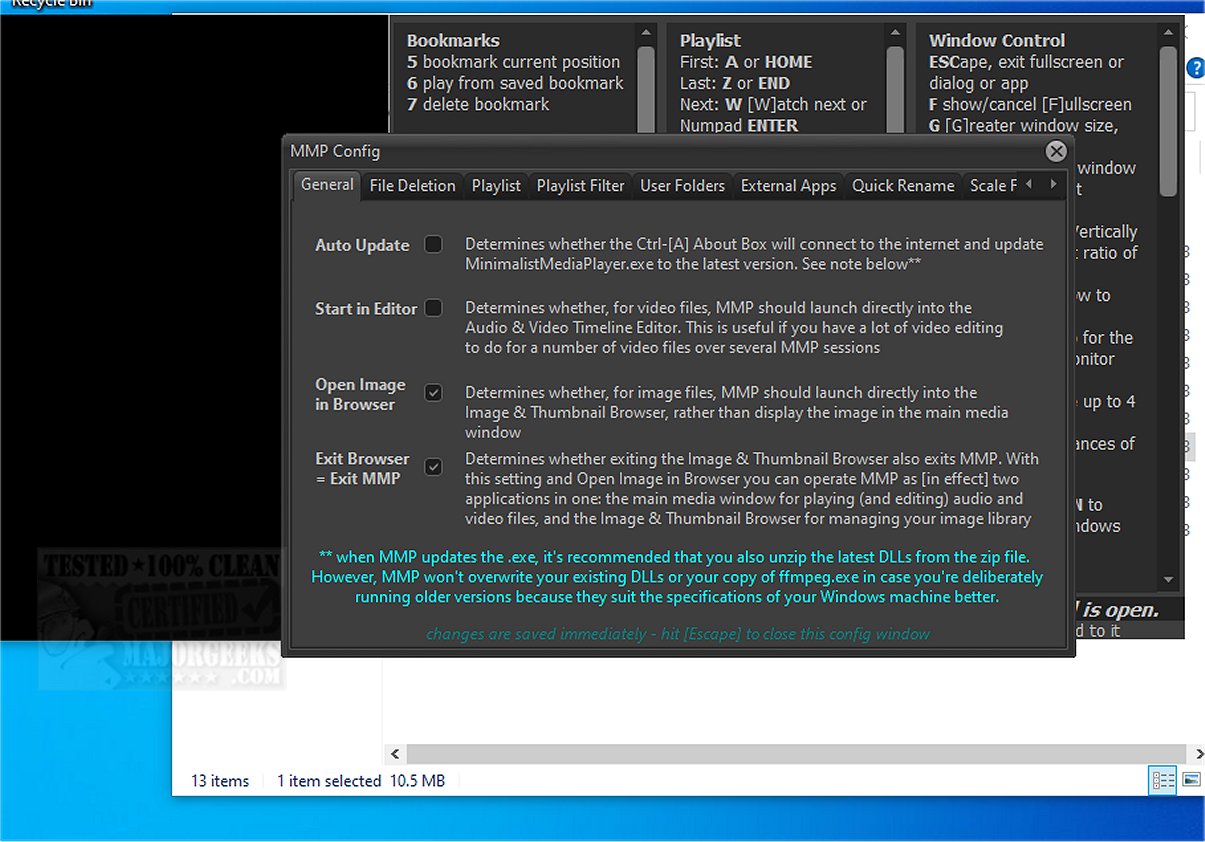Click the Window Control scrollbar thumb

pyautogui.click(x=1168, y=120)
